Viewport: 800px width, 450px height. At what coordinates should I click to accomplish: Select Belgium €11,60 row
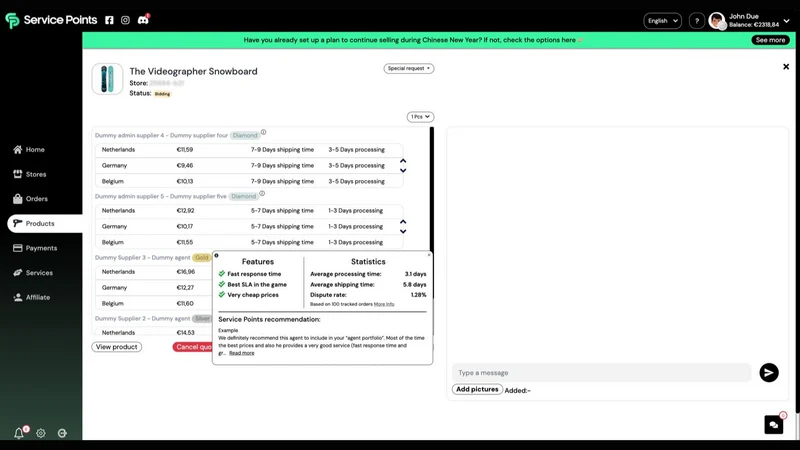(x=154, y=303)
